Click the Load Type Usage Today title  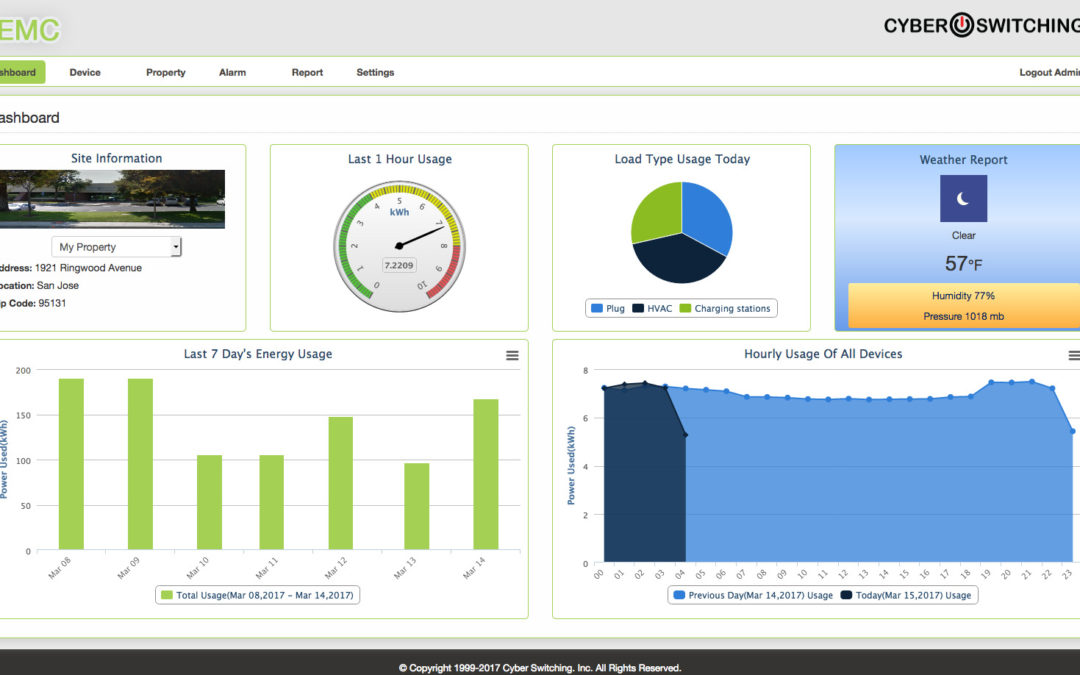coord(682,159)
